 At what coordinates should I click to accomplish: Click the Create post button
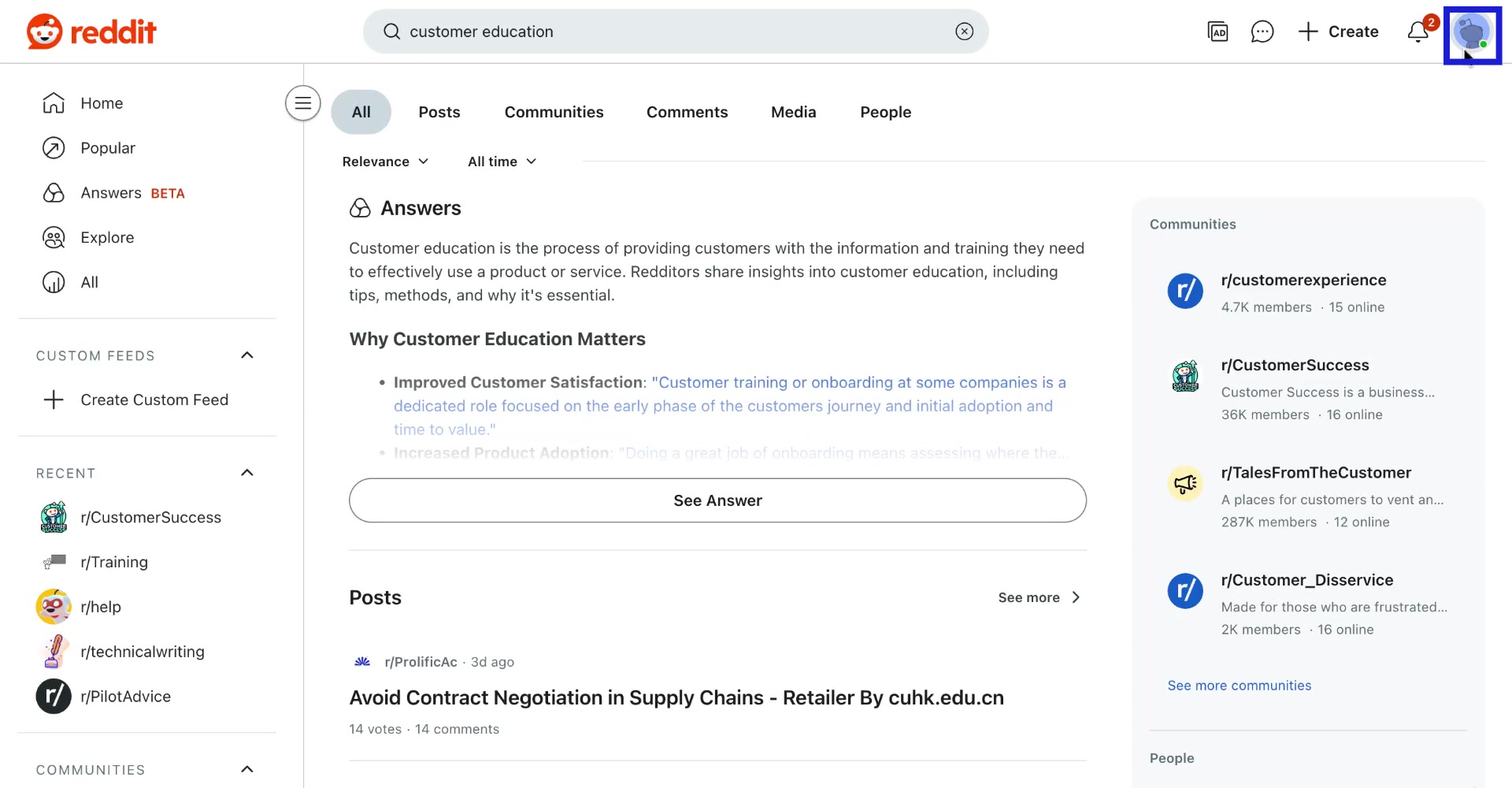tap(1338, 32)
